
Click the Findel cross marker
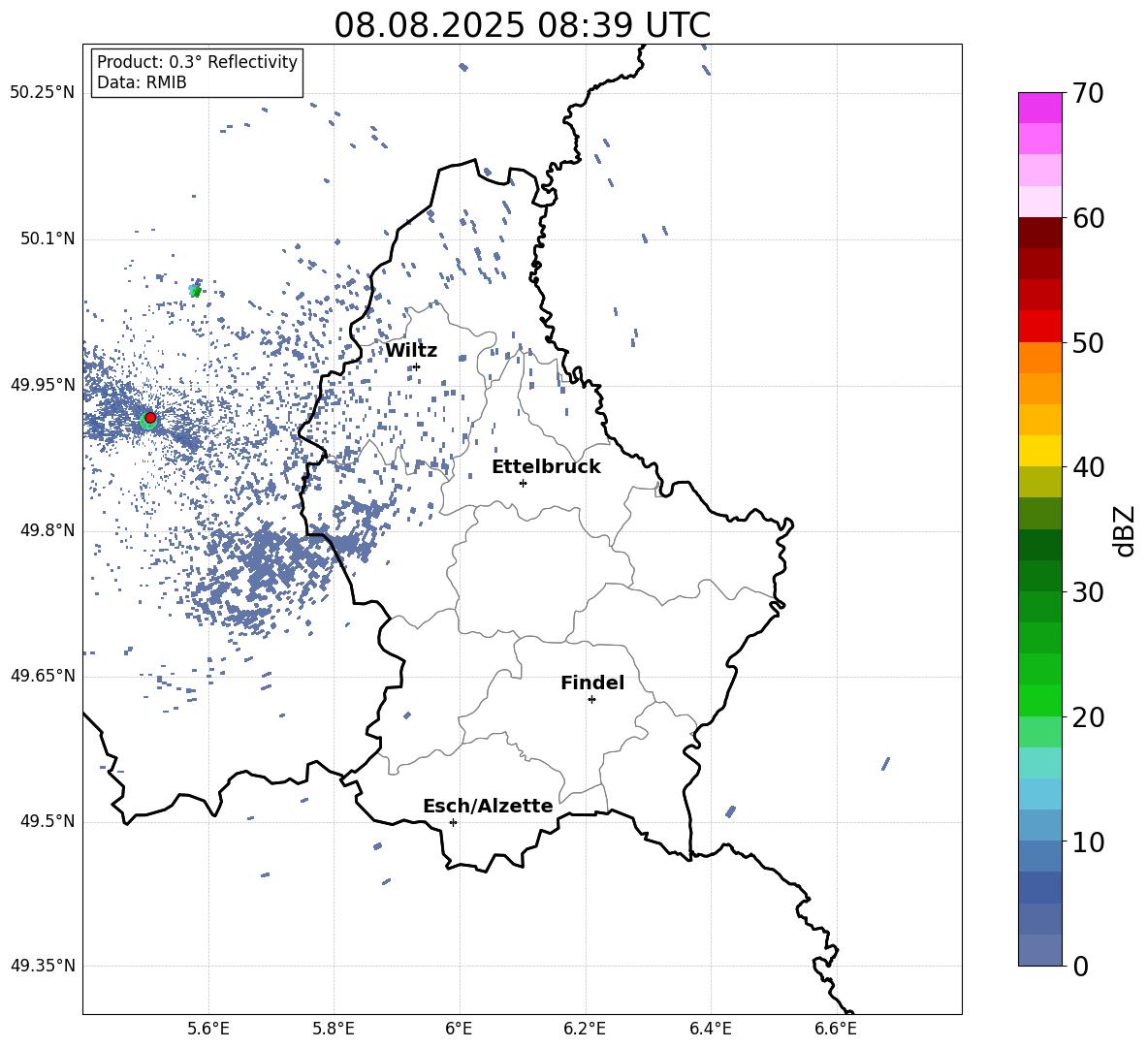tap(591, 700)
